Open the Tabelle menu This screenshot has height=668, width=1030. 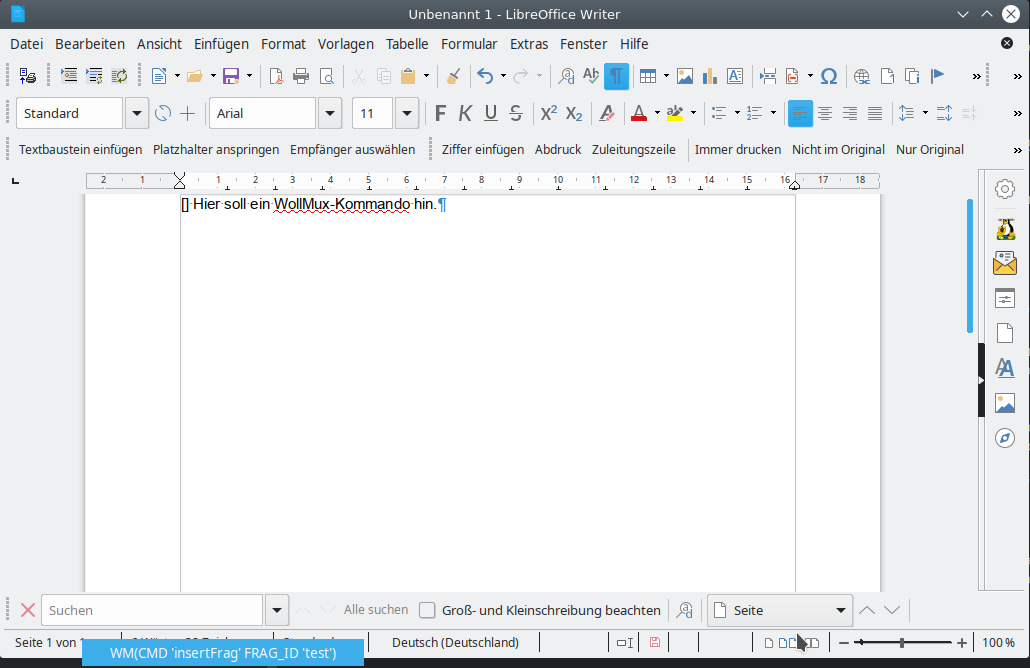tap(407, 44)
